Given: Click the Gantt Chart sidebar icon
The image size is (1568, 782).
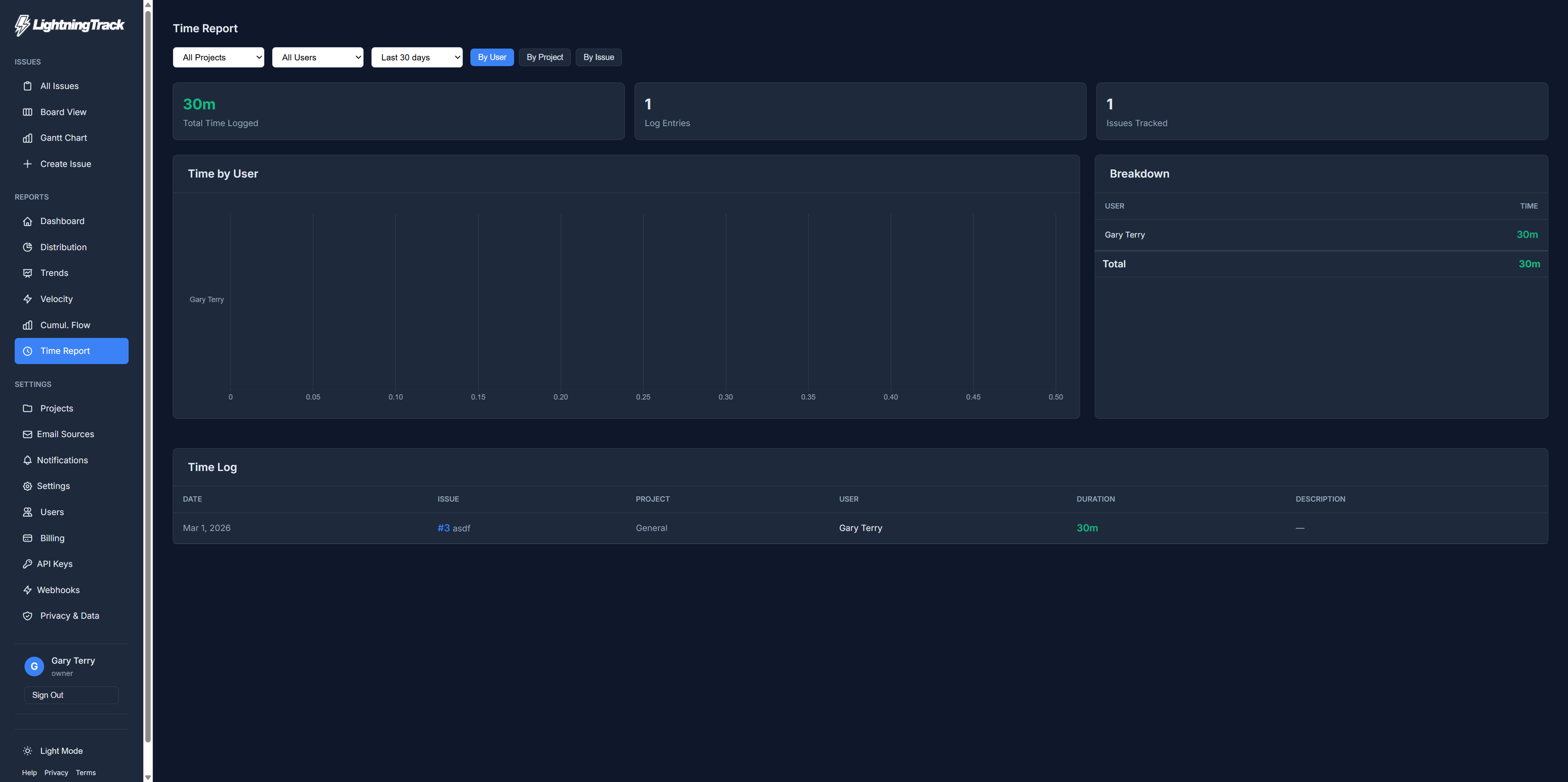Looking at the screenshot, I should 27,138.
